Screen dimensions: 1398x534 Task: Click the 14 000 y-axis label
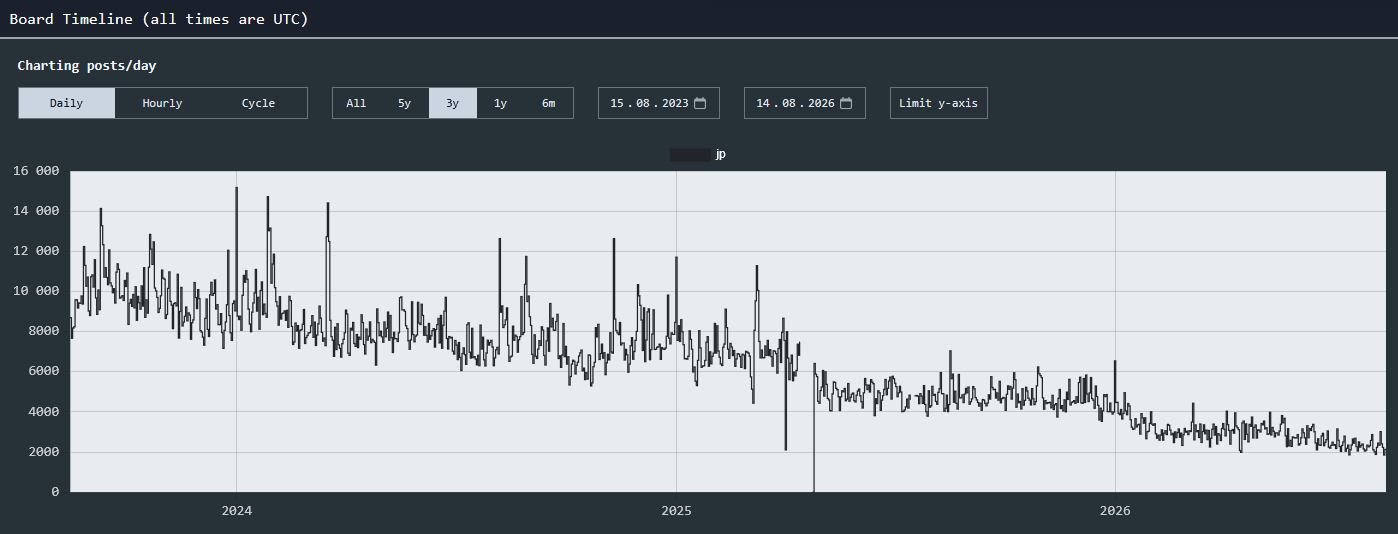click(36, 211)
